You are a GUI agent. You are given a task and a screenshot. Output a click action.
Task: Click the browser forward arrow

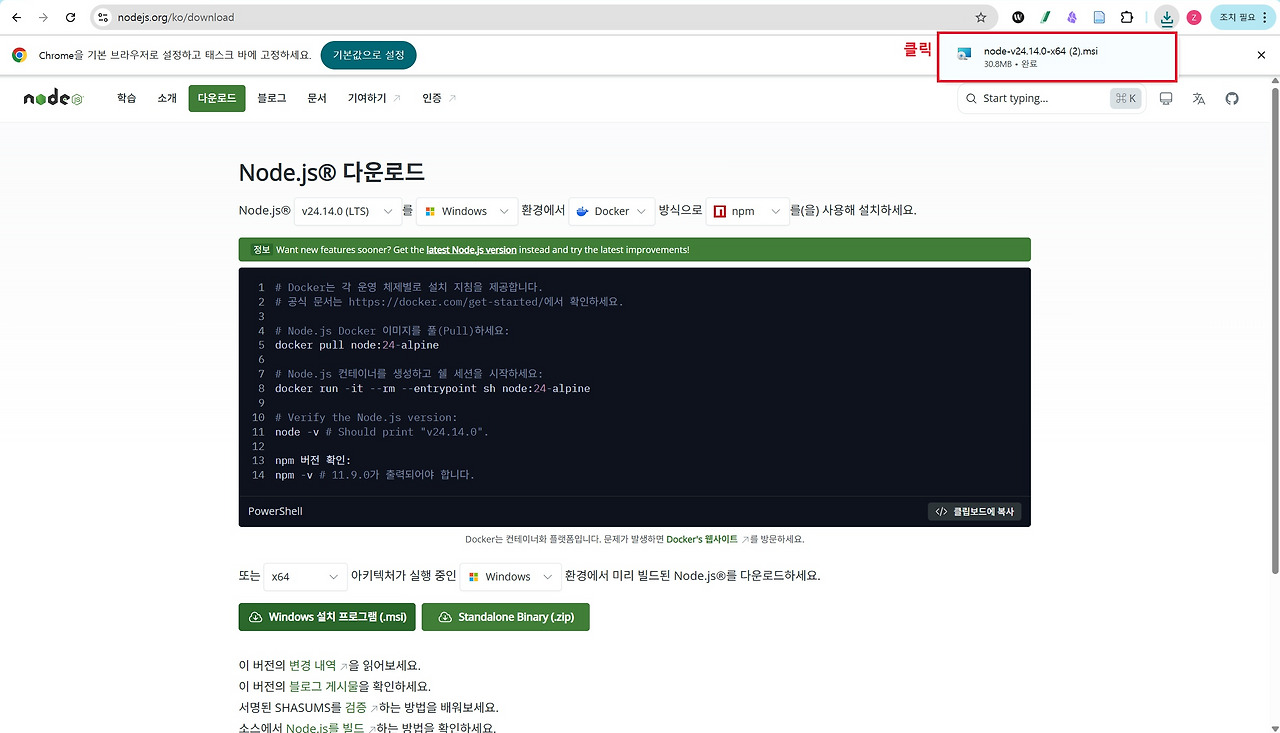(43, 17)
